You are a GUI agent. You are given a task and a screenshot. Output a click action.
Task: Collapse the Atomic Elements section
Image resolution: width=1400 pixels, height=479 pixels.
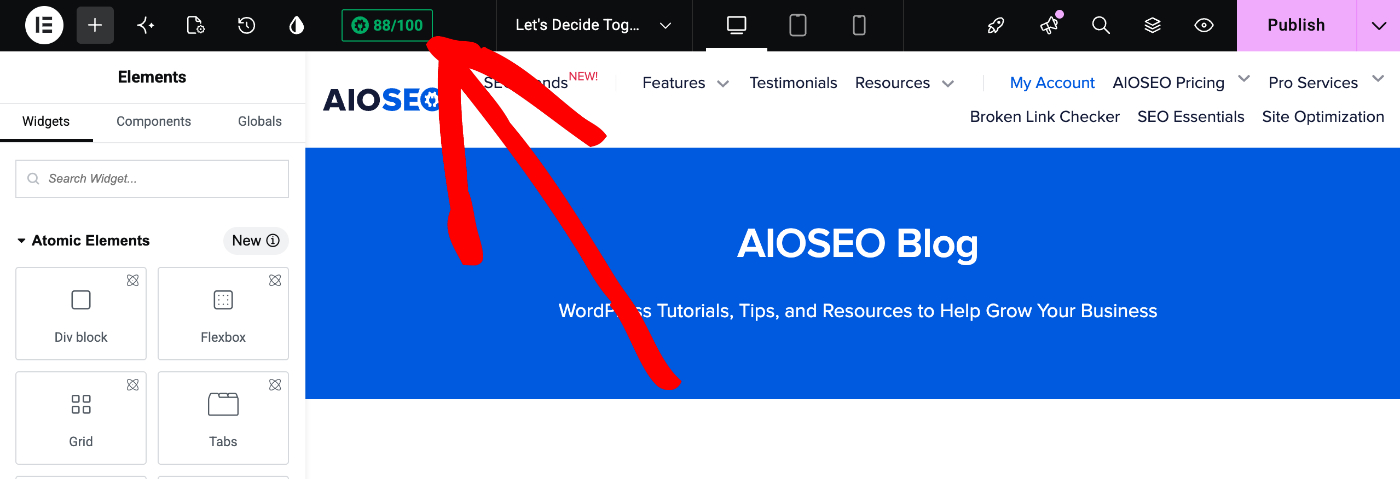83,241
